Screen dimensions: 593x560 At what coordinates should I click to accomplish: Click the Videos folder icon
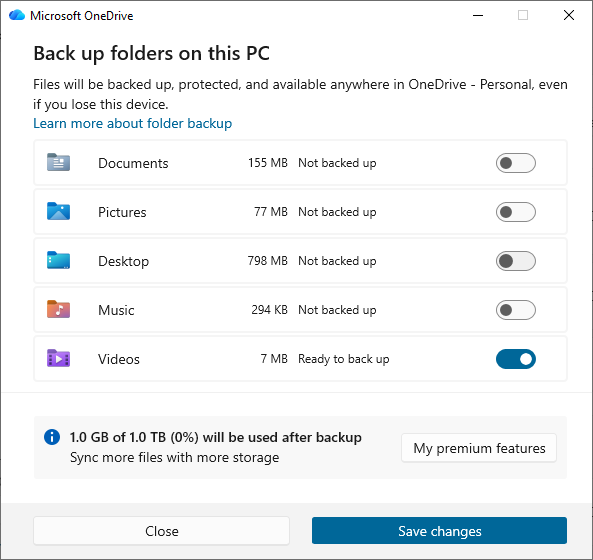[58, 358]
